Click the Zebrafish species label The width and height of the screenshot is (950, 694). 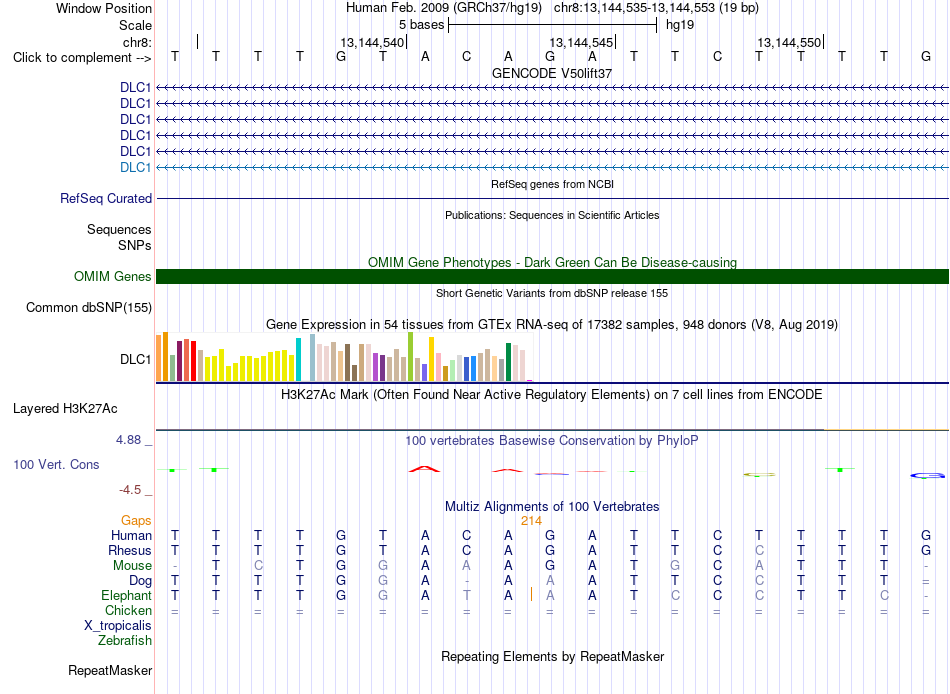(125, 640)
